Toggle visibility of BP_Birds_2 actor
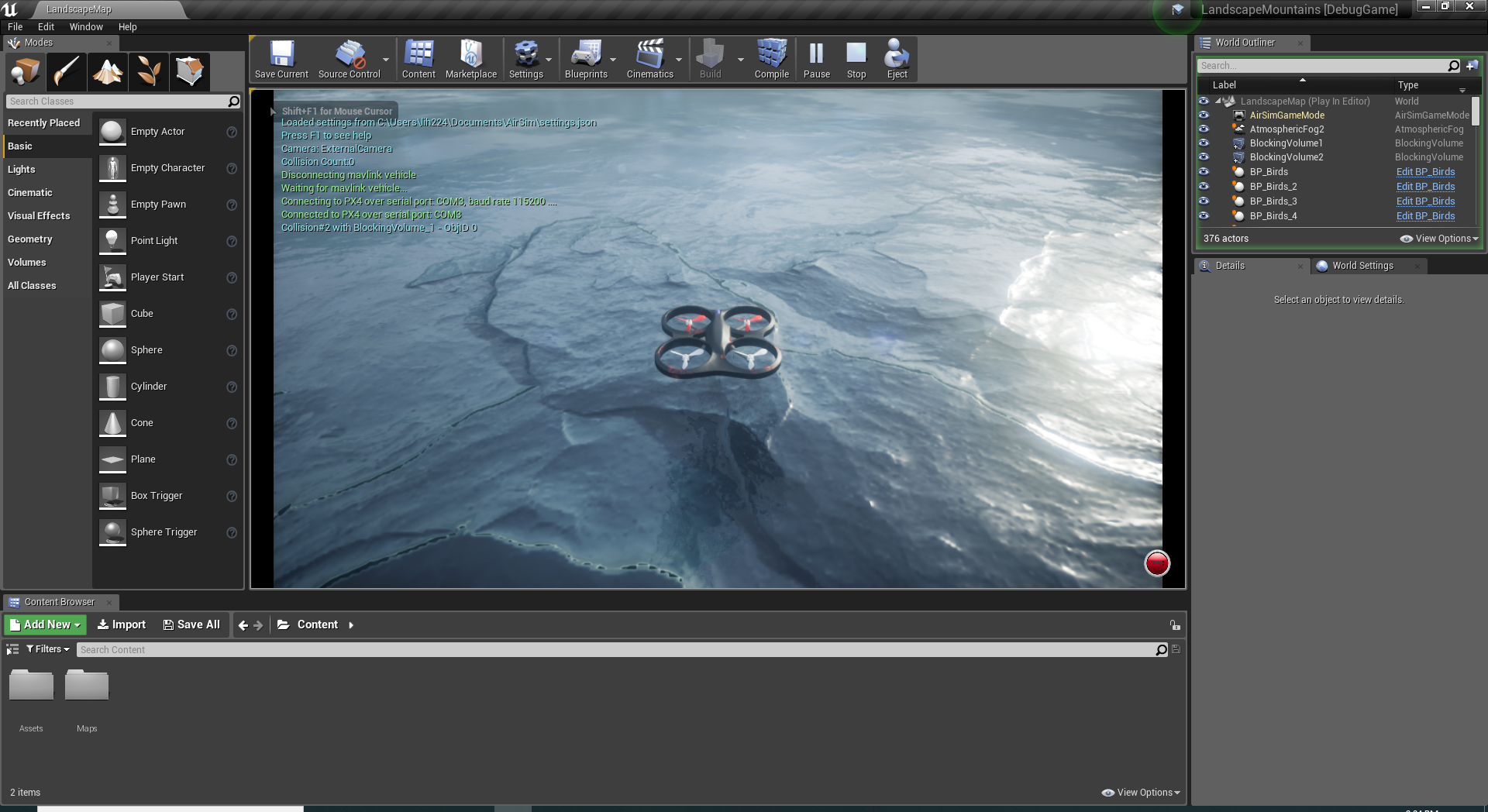This screenshot has width=1488, height=812. (x=1204, y=186)
